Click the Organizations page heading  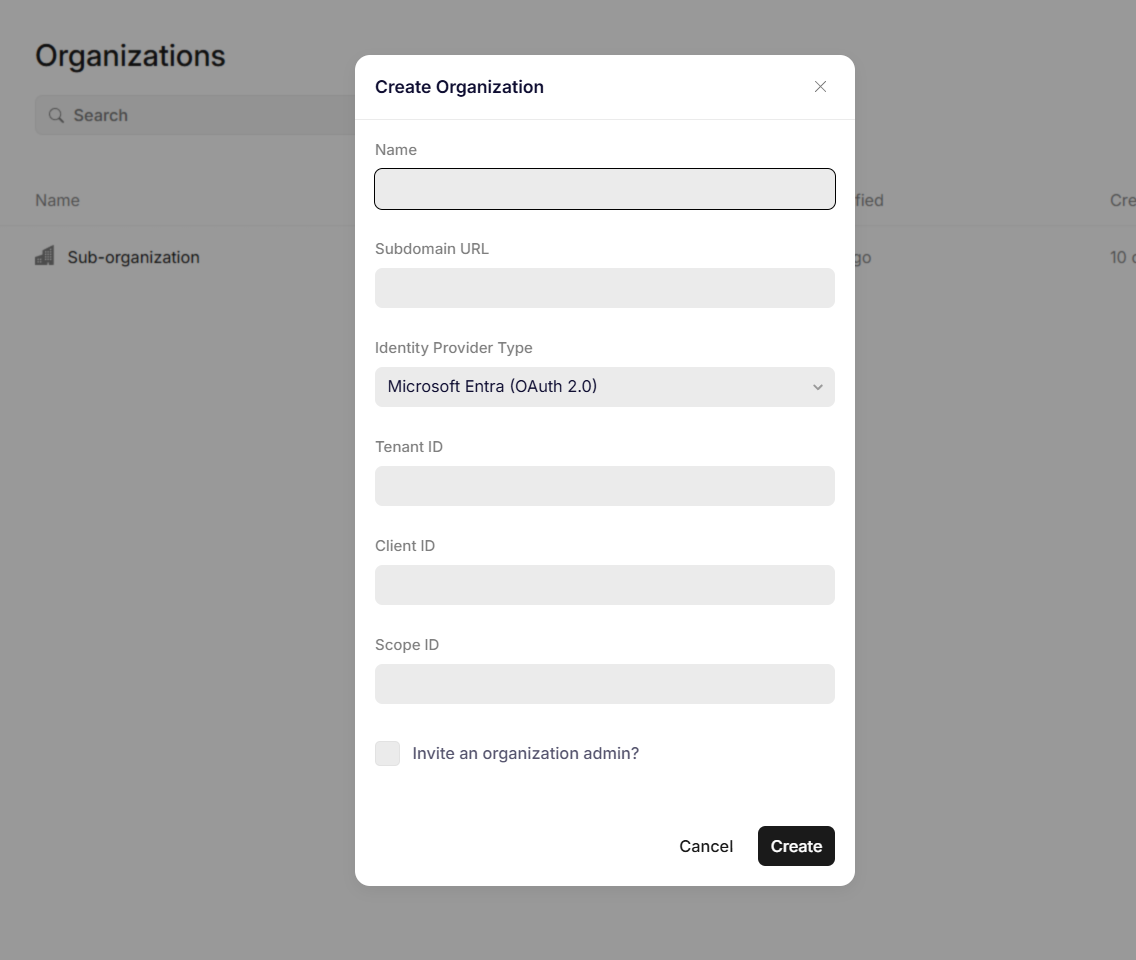[x=130, y=56]
